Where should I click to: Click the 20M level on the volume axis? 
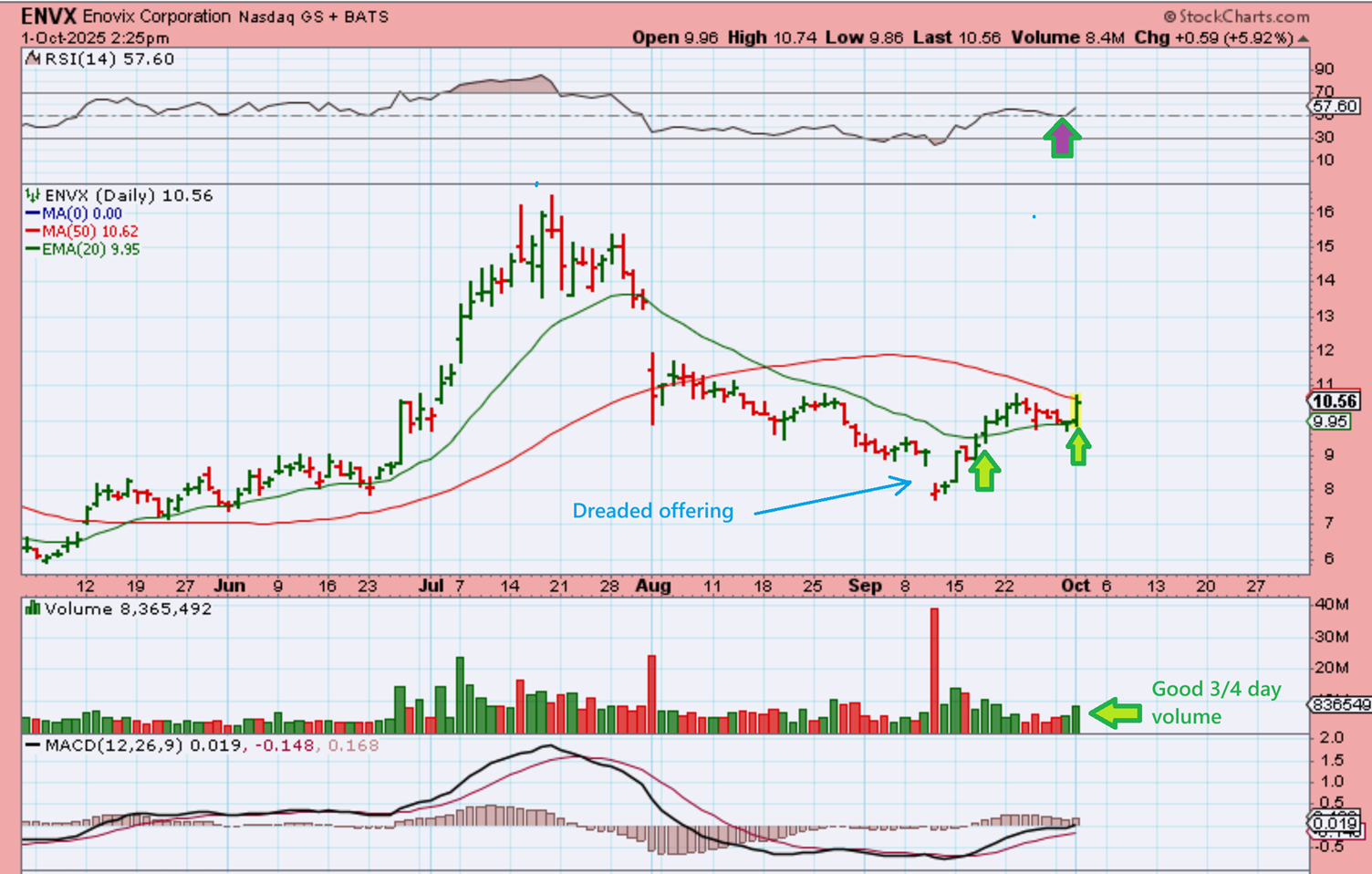(1332, 668)
